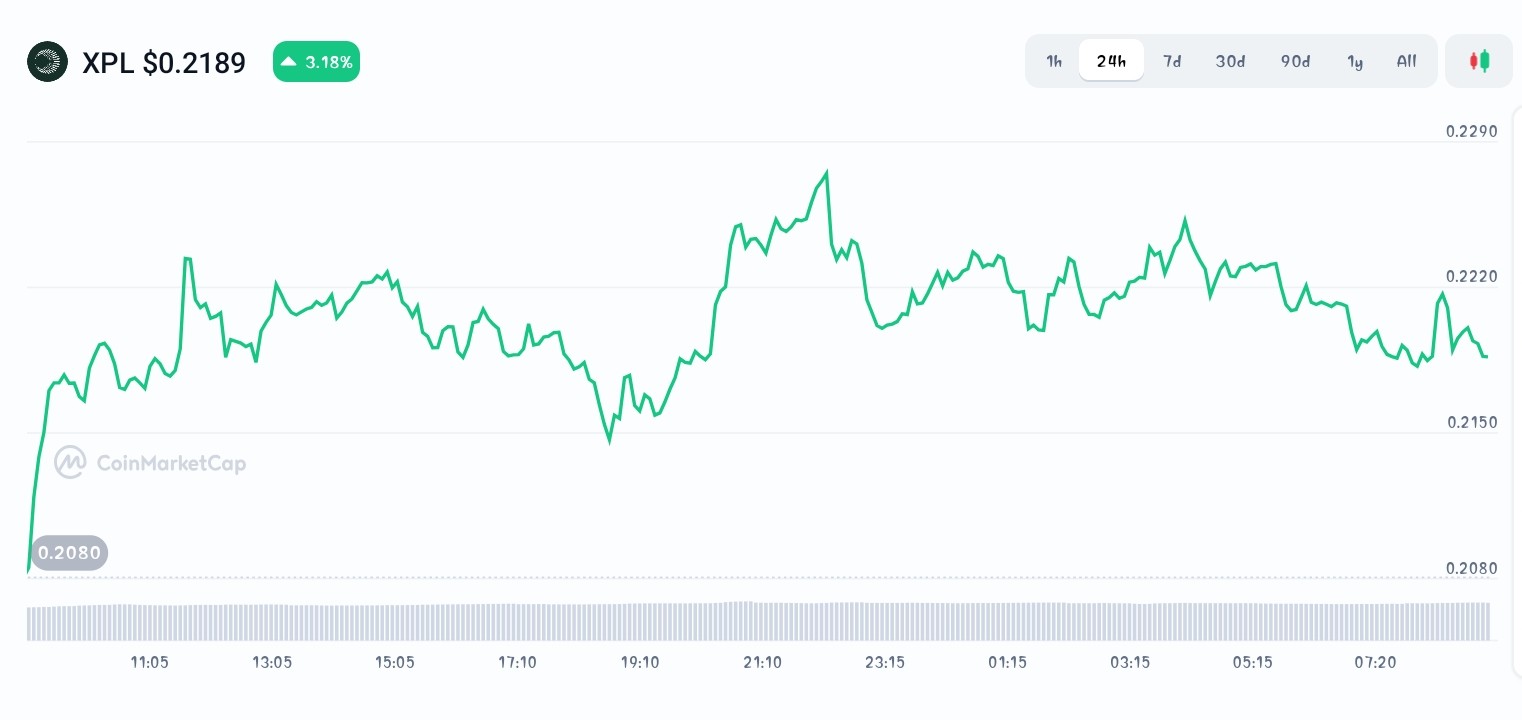This screenshot has height=720, width=1522.
Task: Click the 23:15 time axis label
Action: (x=885, y=662)
